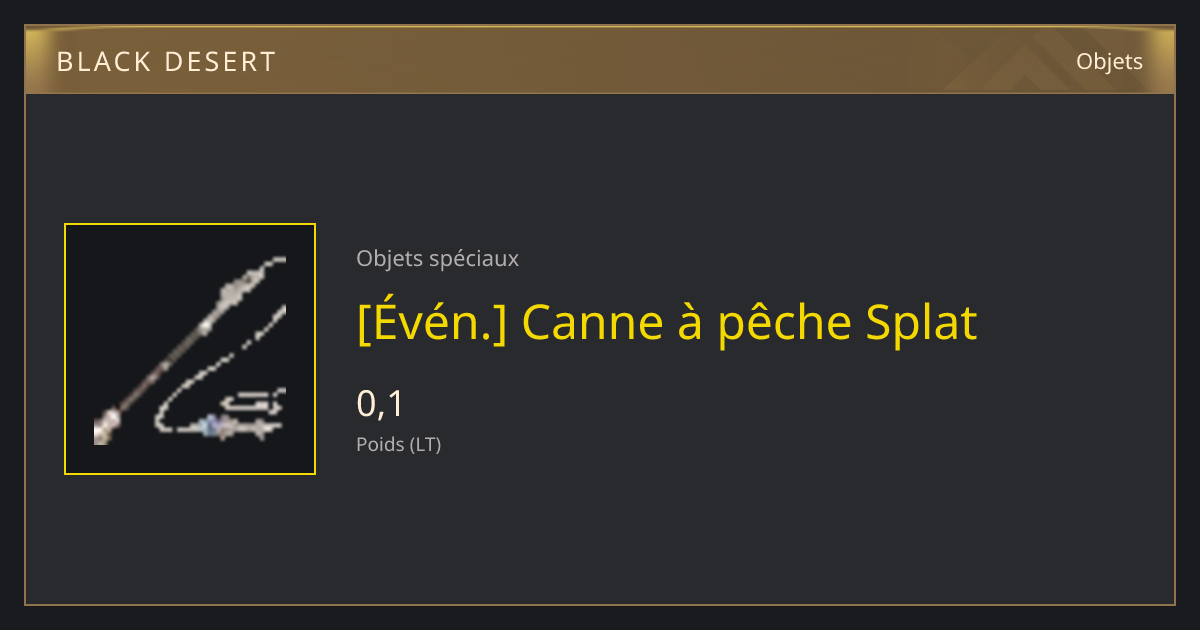
Task: Select the word BLACK in the header
Action: pos(101,62)
